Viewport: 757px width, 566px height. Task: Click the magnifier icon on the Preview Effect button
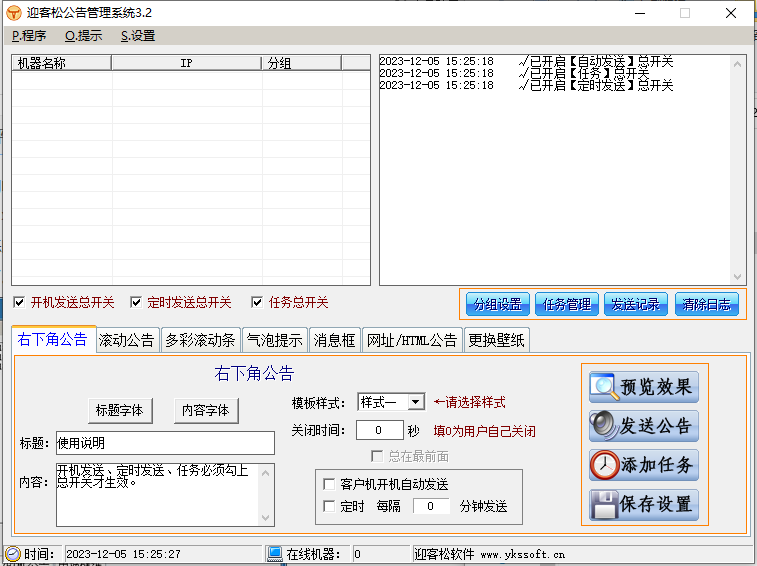click(604, 387)
